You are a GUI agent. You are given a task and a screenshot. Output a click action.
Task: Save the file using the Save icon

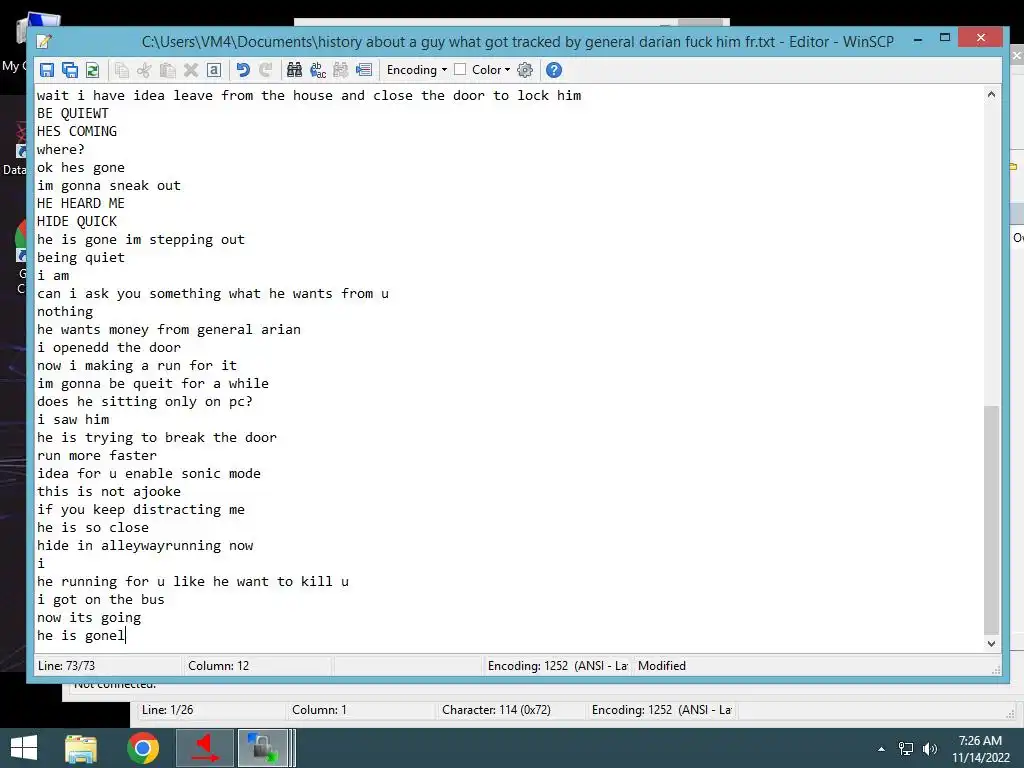point(46,70)
